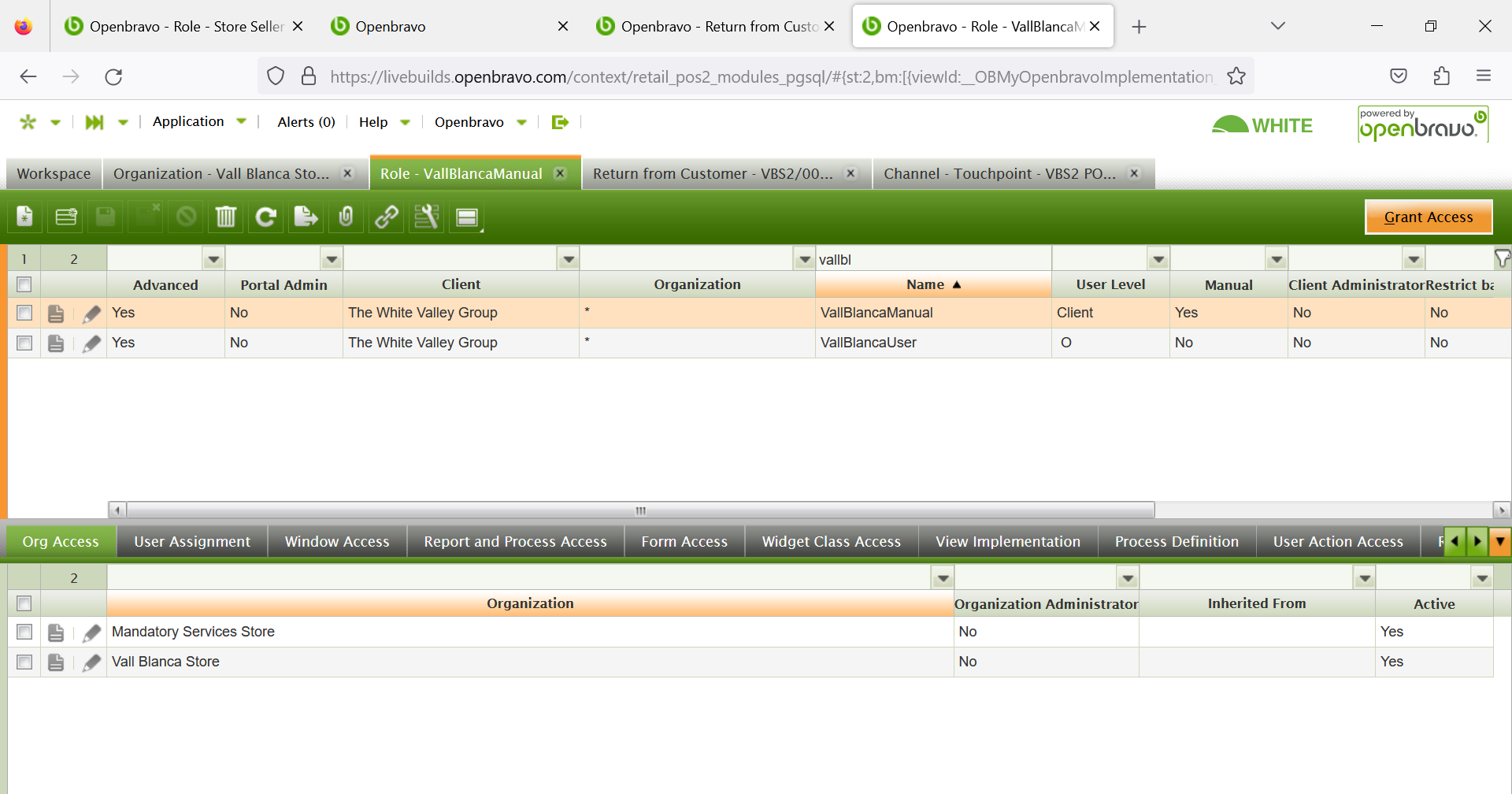Create a new record in form view
Image resolution: width=1512 pixels, height=794 pixels.
point(24,217)
